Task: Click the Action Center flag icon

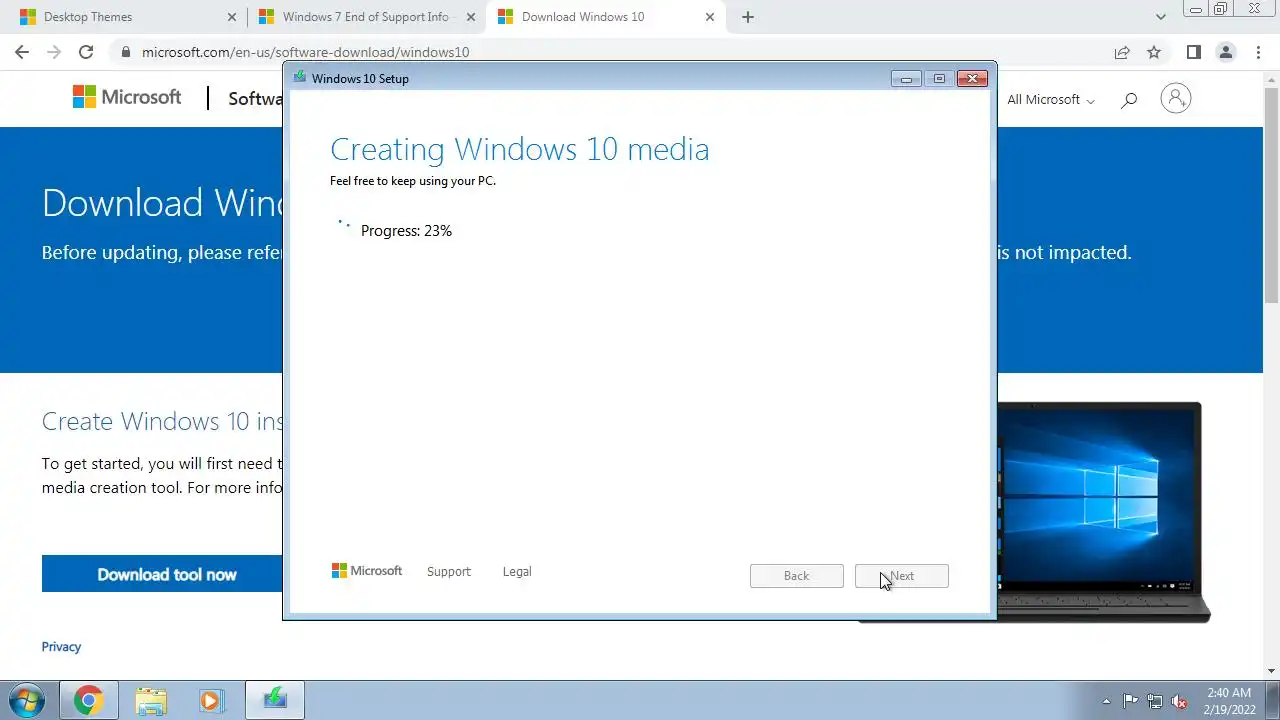Action: (1130, 701)
